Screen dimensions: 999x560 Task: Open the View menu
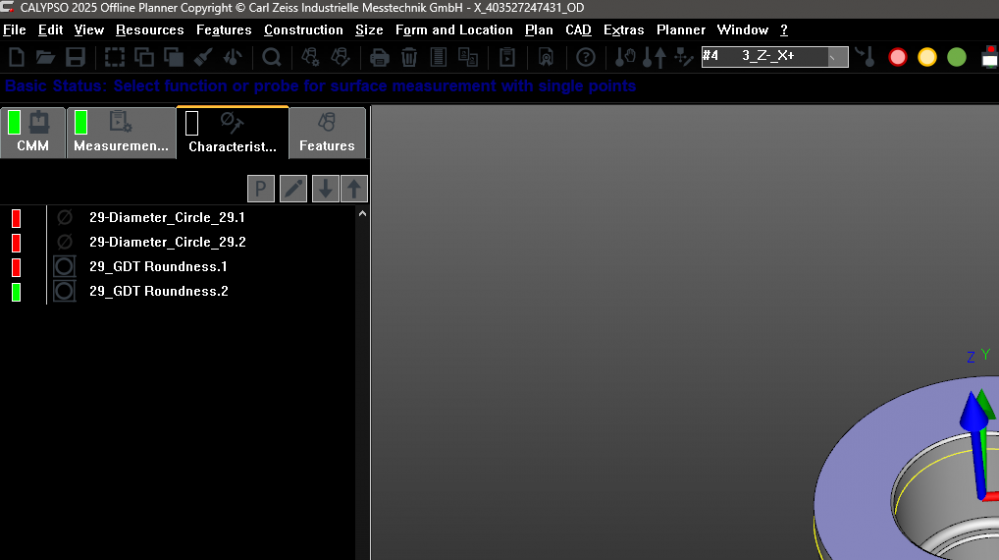tap(89, 30)
